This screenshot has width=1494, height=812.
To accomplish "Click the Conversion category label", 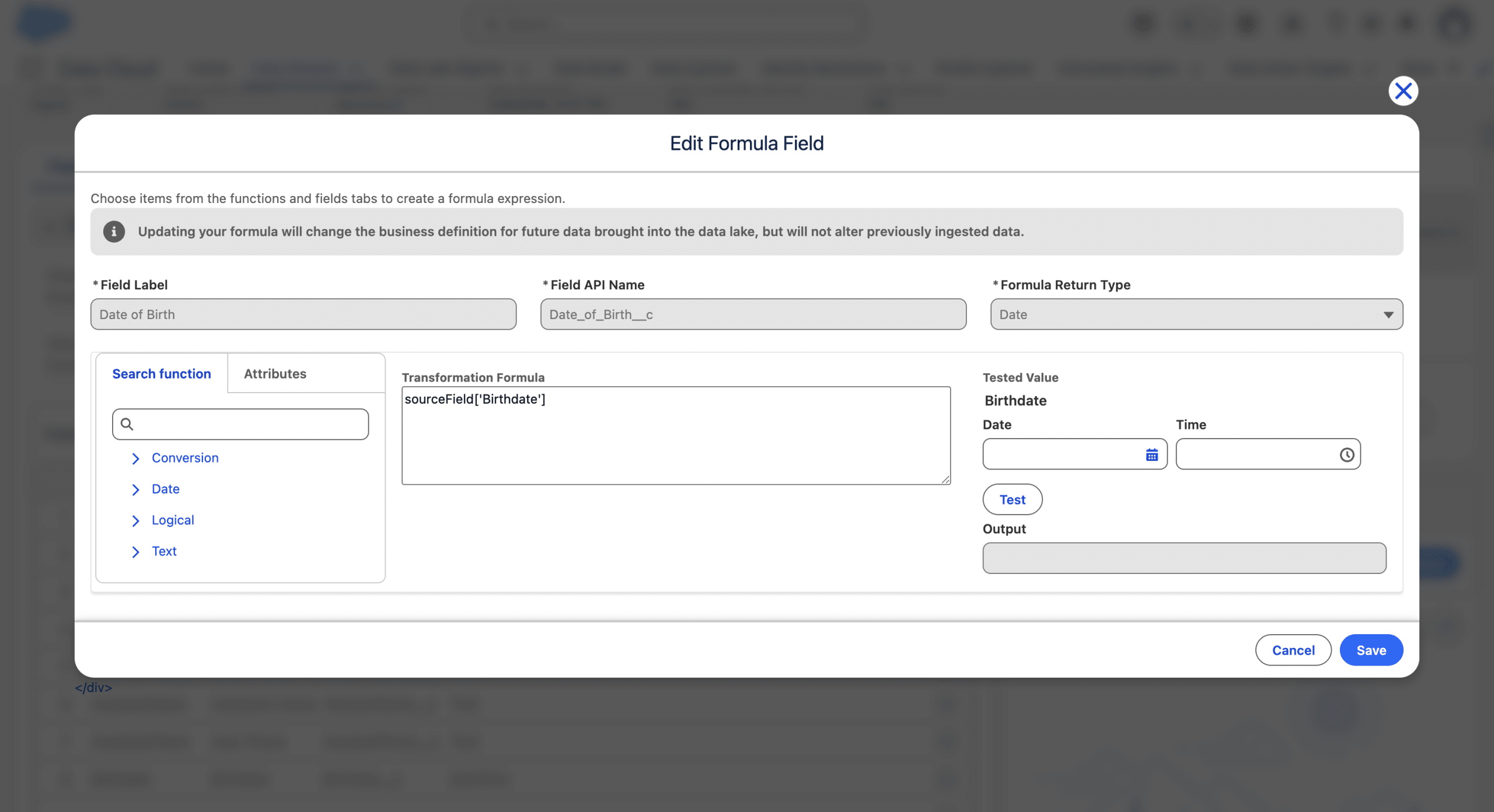I will coord(185,458).
